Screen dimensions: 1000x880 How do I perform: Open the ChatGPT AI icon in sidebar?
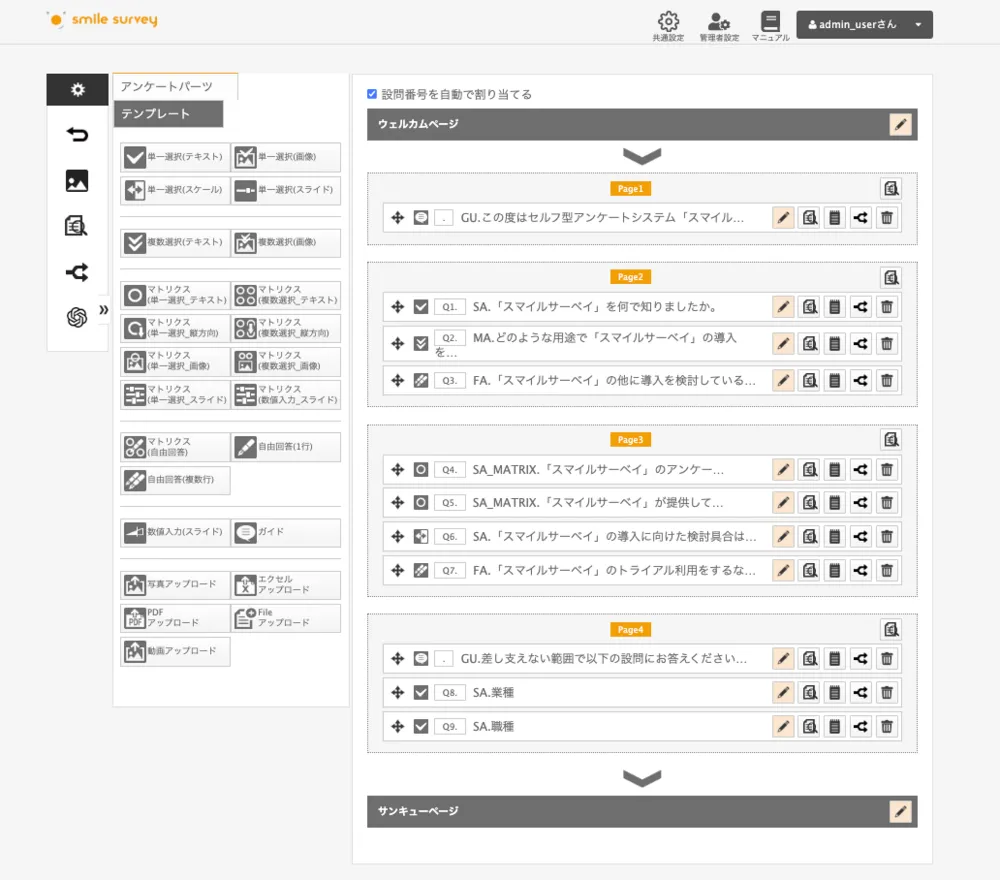point(77,317)
